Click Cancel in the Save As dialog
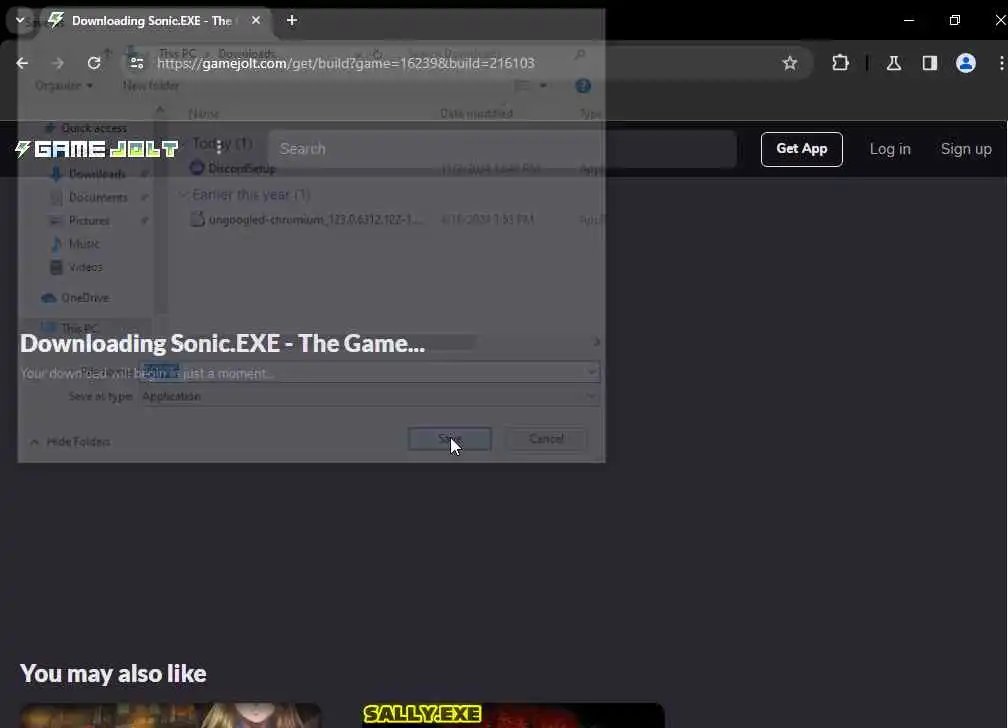 (546, 439)
